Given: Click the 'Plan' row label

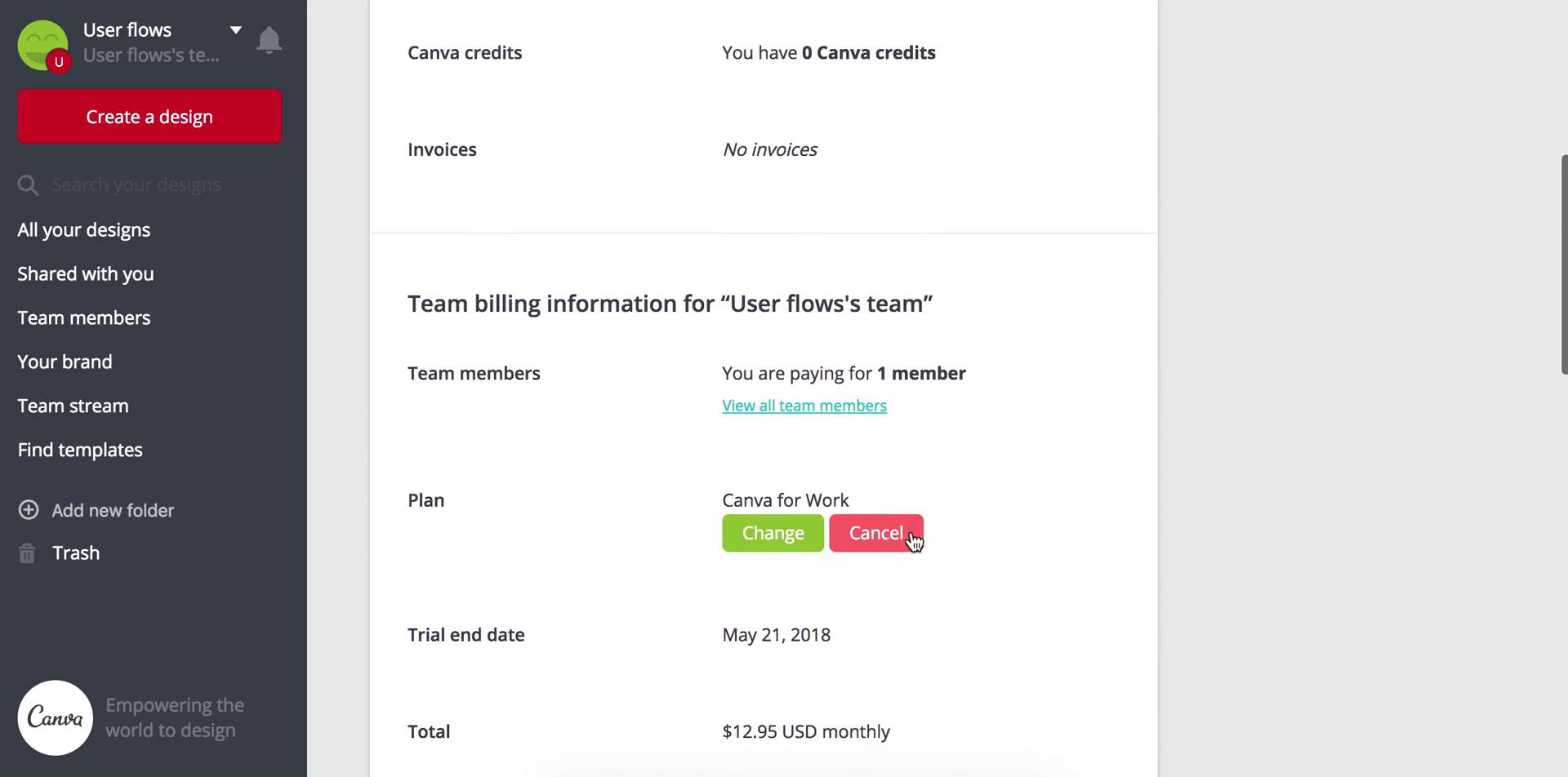Looking at the screenshot, I should pos(426,500).
